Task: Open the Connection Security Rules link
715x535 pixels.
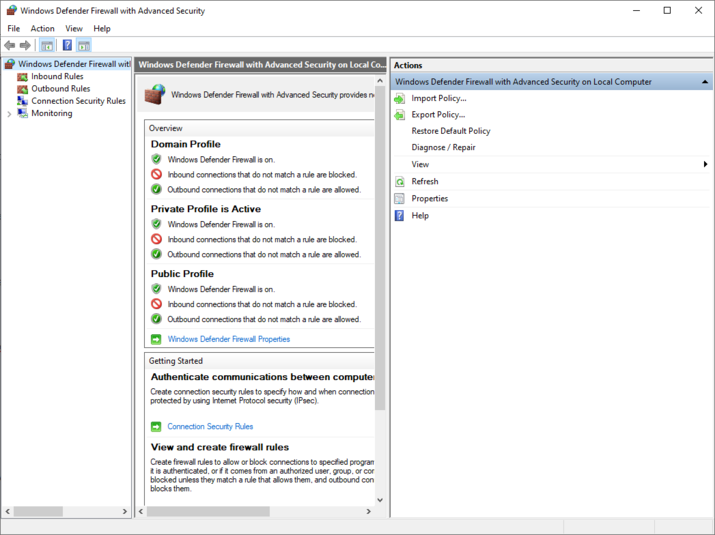Action: [210, 426]
